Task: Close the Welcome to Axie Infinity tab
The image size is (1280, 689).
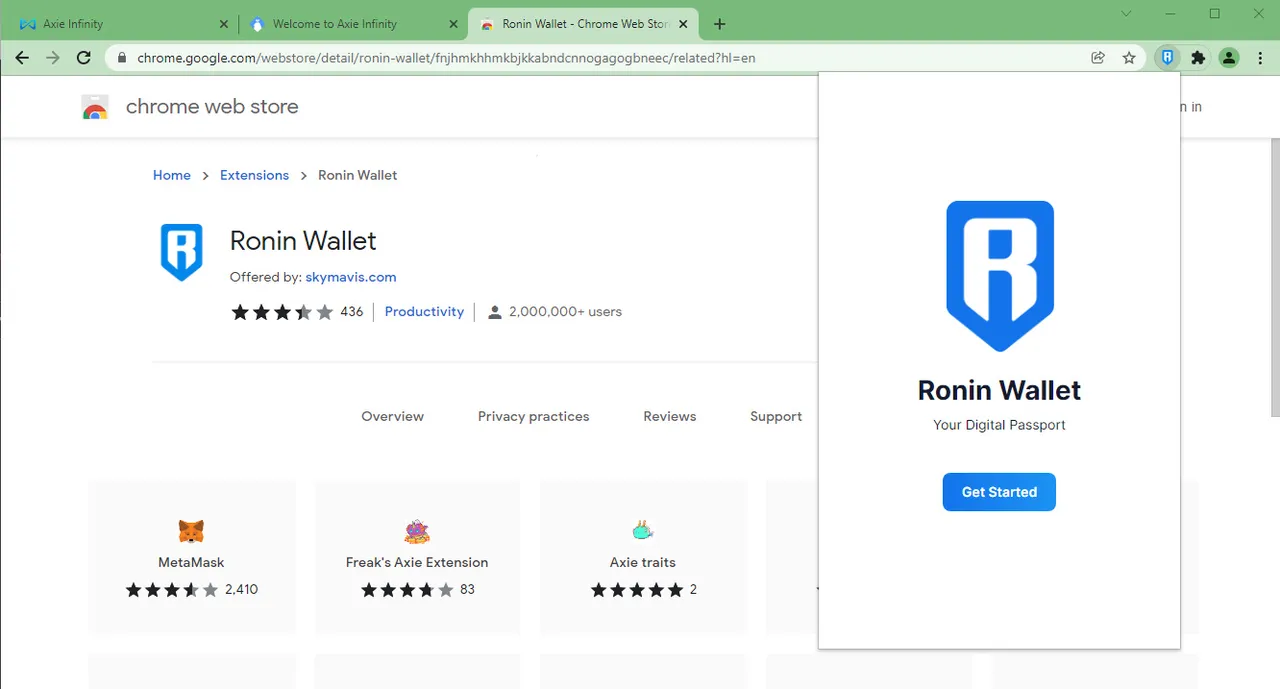Action: pos(454,24)
